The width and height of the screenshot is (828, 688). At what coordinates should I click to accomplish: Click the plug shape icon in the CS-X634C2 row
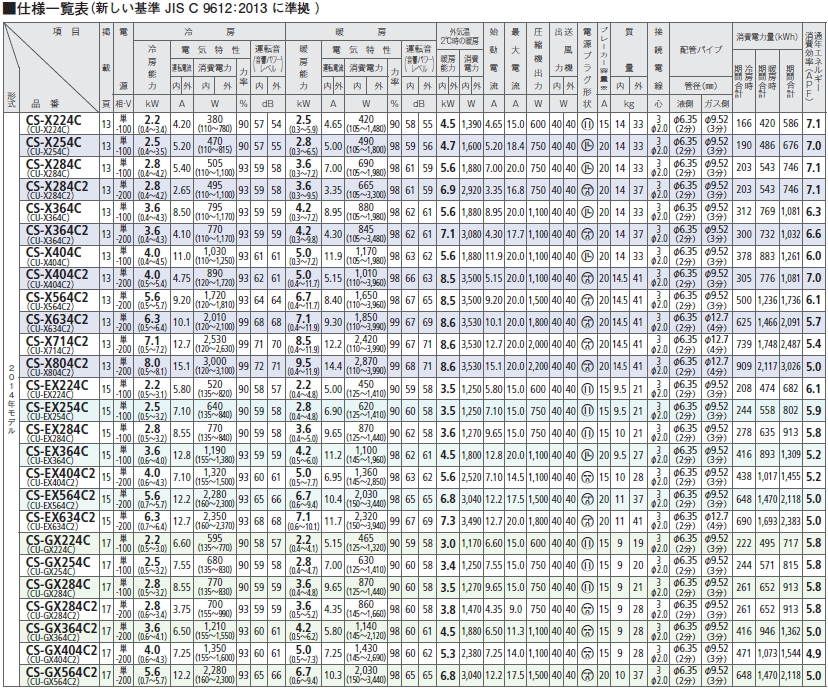(x=587, y=322)
